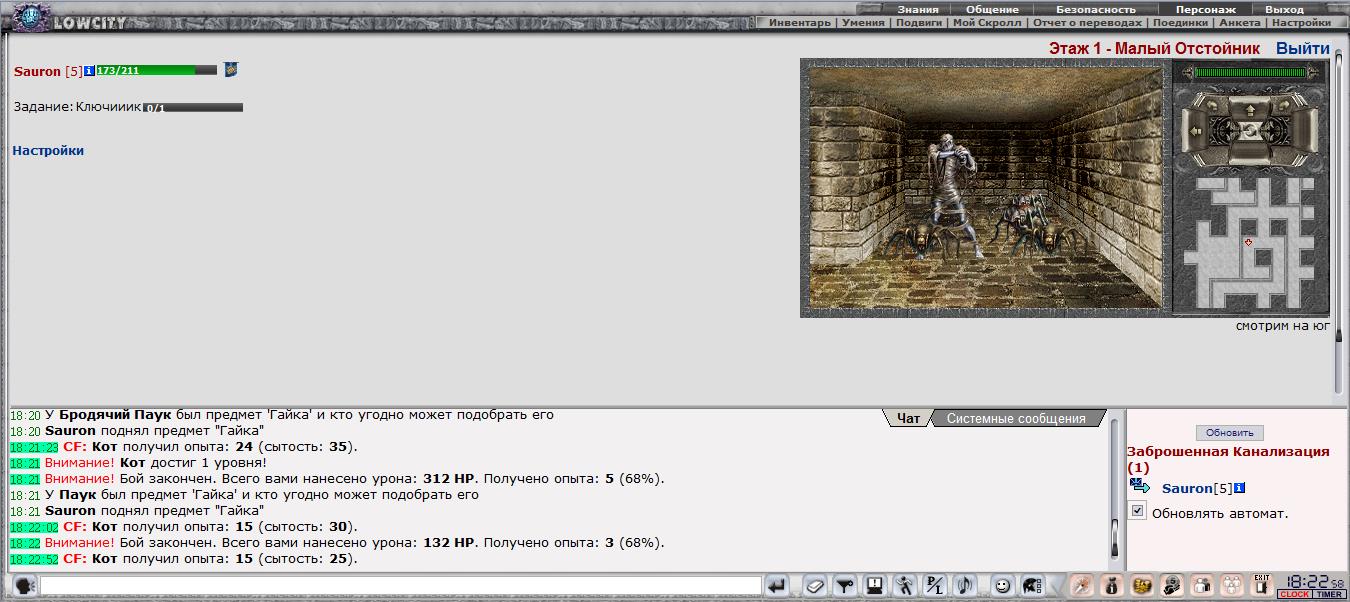
Task: Click turn-right curved arrow on navigation pad
Action: coord(1286,105)
